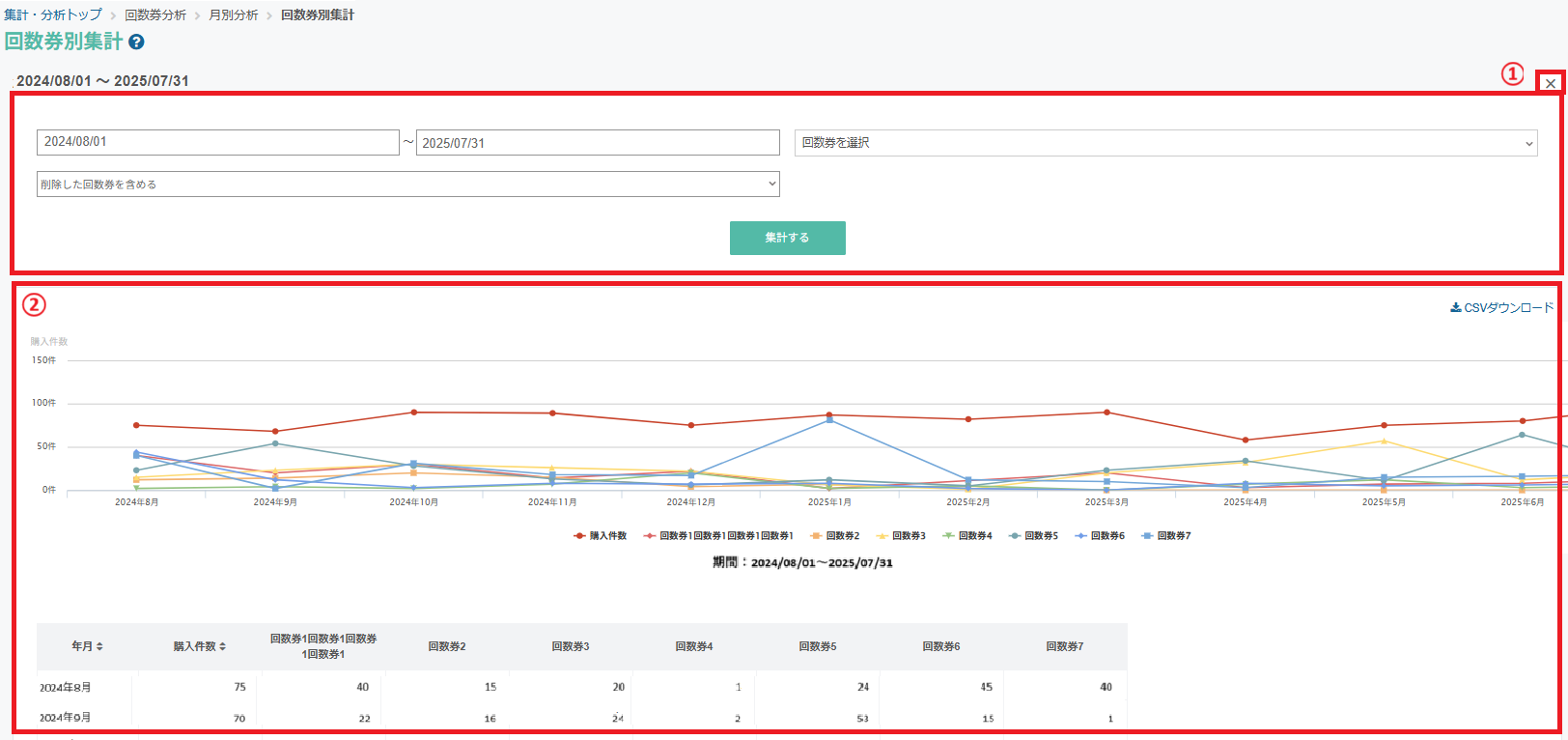Click 回数券7 value 40 for 2024年8月
Image resolution: width=1568 pixels, height=740 pixels.
coord(1106,687)
